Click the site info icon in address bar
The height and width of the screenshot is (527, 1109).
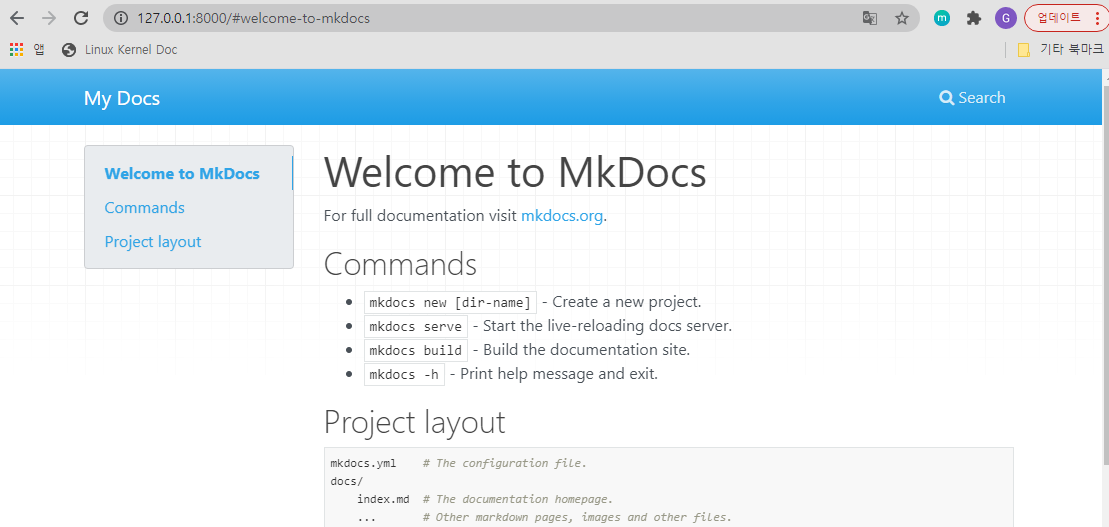pos(121,18)
